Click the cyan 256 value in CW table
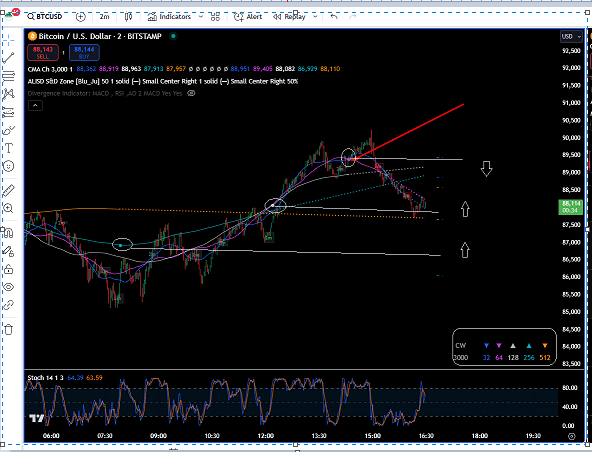The image size is (592, 452). click(x=529, y=358)
